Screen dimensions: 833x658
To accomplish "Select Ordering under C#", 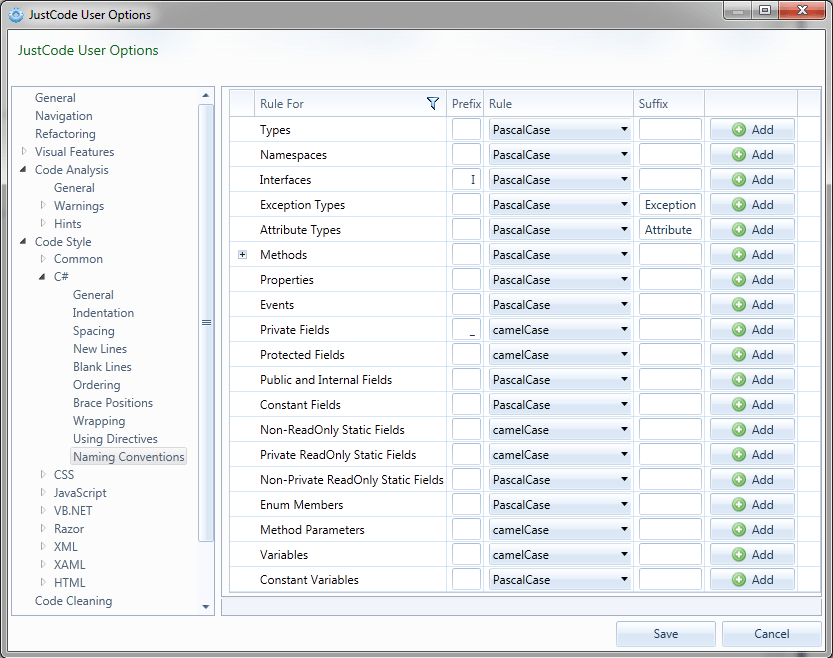I will tap(97, 384).
